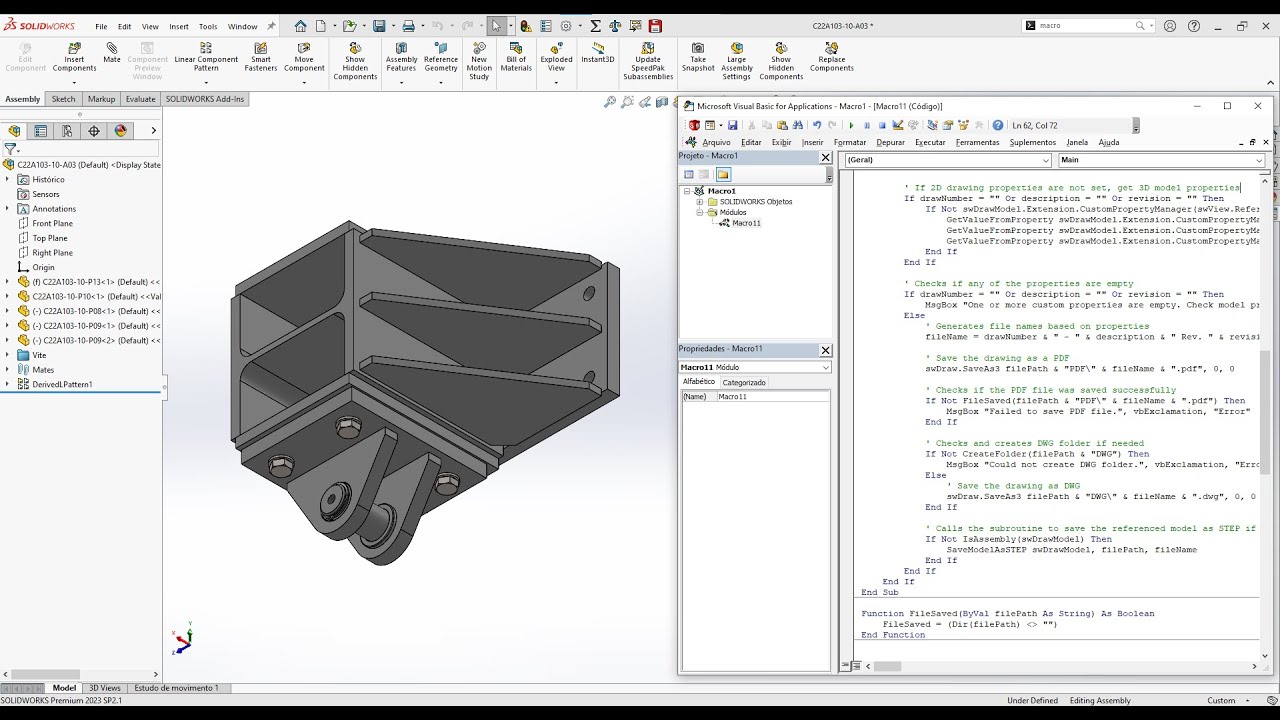Screen dimensions: 1280x720
Task: Open the Save dropdown arrow
Action: point(392,26)
